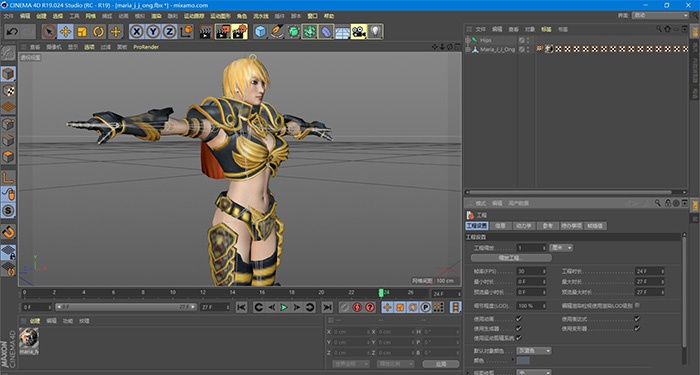The height and width of the screenshot is (375, 700).
Task: Open the ProRender viewport menu
Action: (x=146, y=47)
